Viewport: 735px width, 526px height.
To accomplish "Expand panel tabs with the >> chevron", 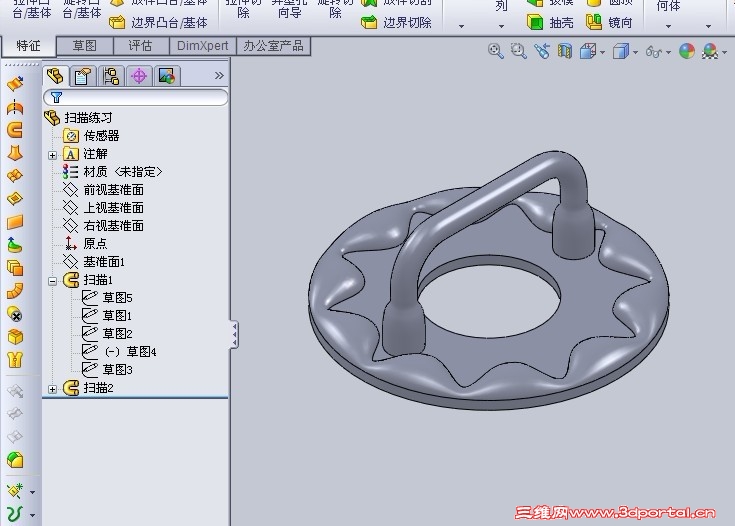I will [x=219, y=75].
